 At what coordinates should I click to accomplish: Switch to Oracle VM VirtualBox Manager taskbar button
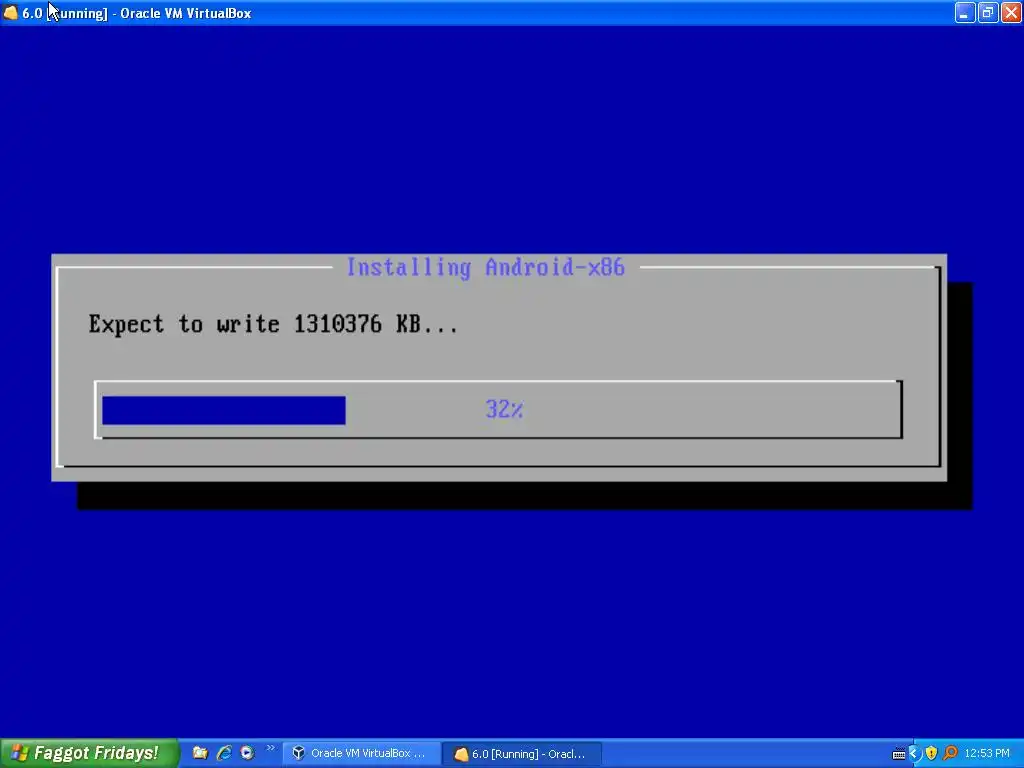tap(360, 754)
